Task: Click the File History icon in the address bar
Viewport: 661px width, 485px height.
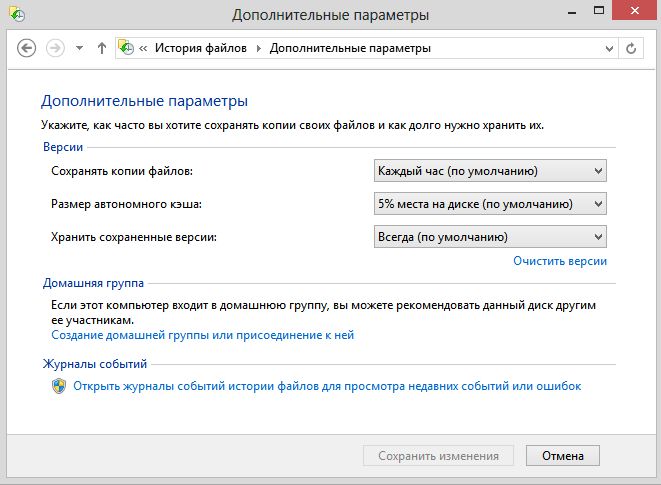Action: [127, 48]
